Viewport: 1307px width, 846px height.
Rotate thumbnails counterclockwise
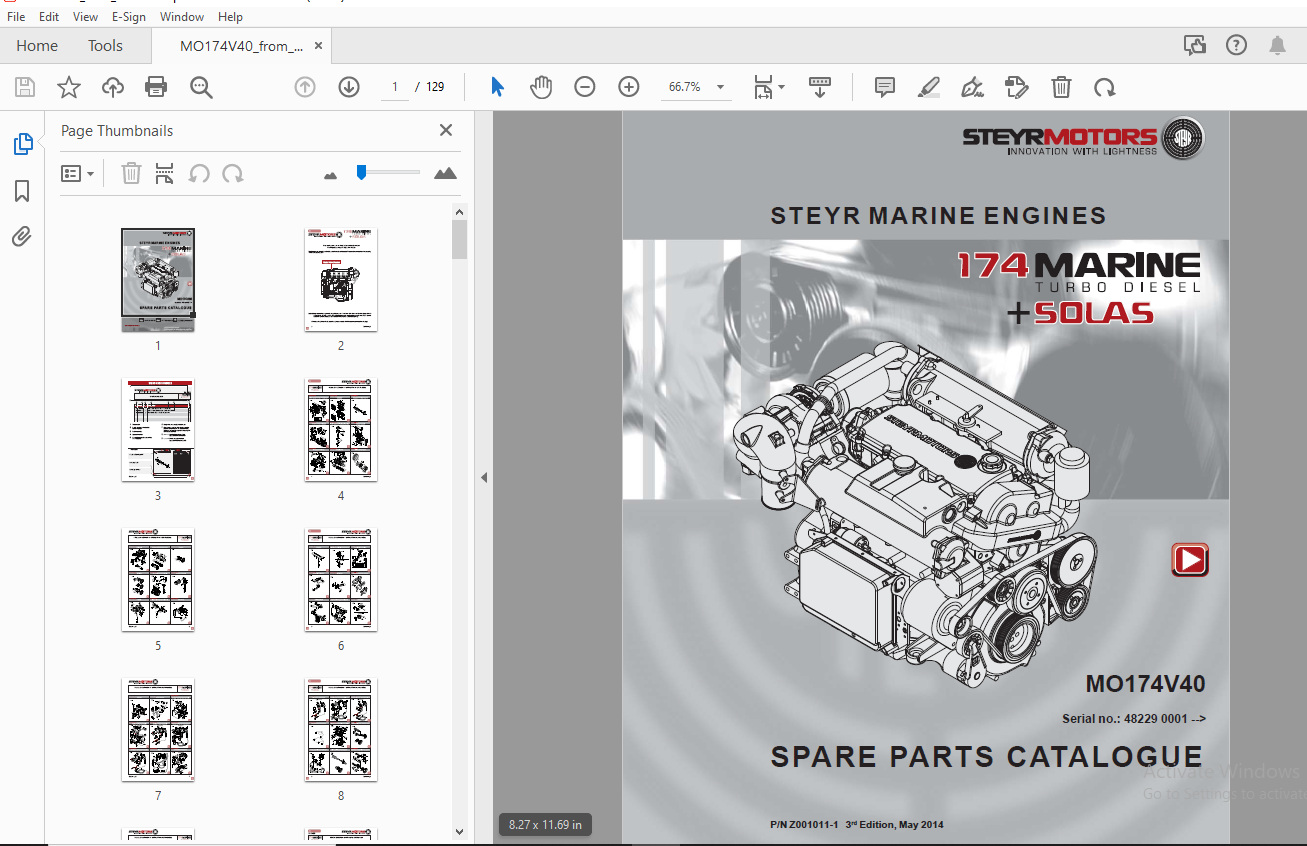199,173
